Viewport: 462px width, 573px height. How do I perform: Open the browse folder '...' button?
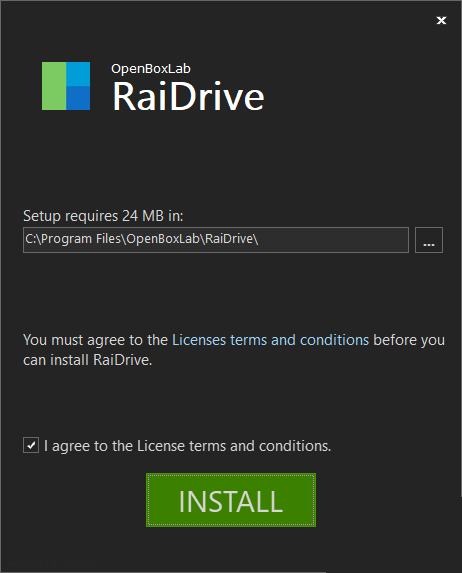coord(429,240)
